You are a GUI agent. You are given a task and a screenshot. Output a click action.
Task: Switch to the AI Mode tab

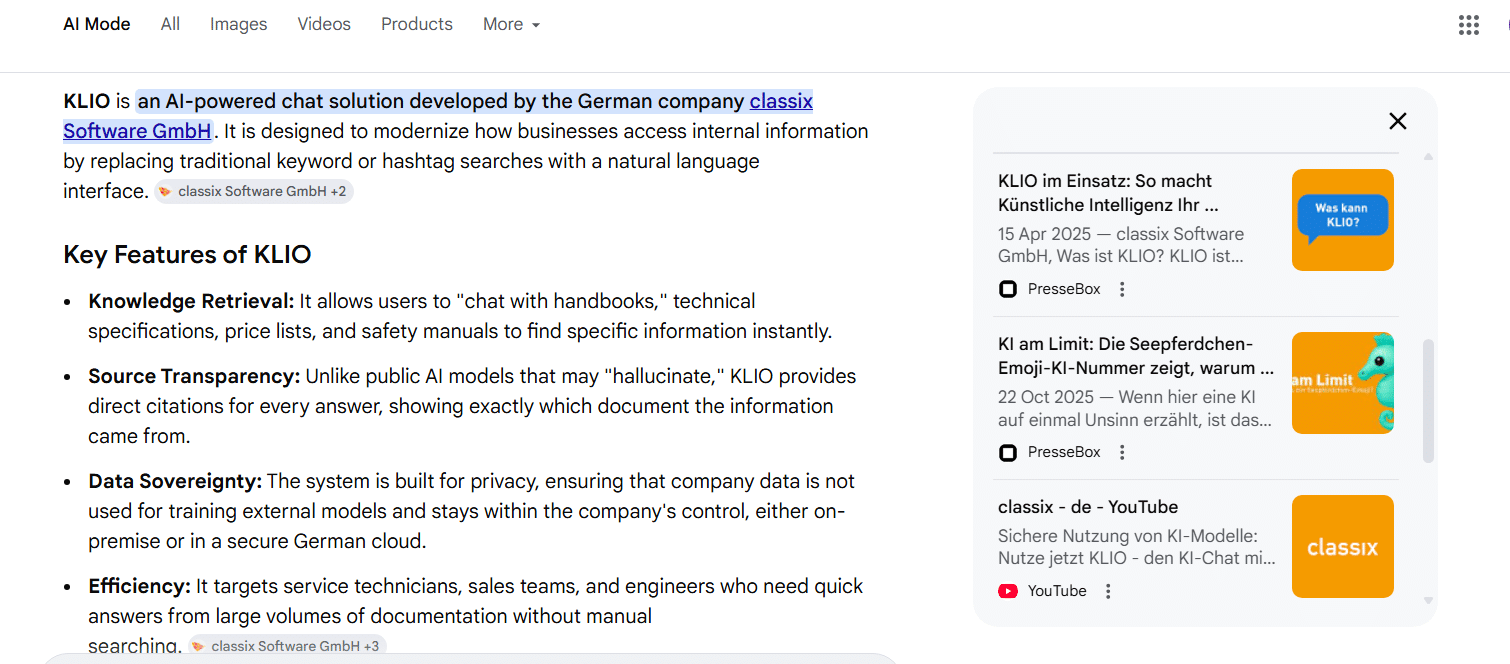[x=97, y=25]
